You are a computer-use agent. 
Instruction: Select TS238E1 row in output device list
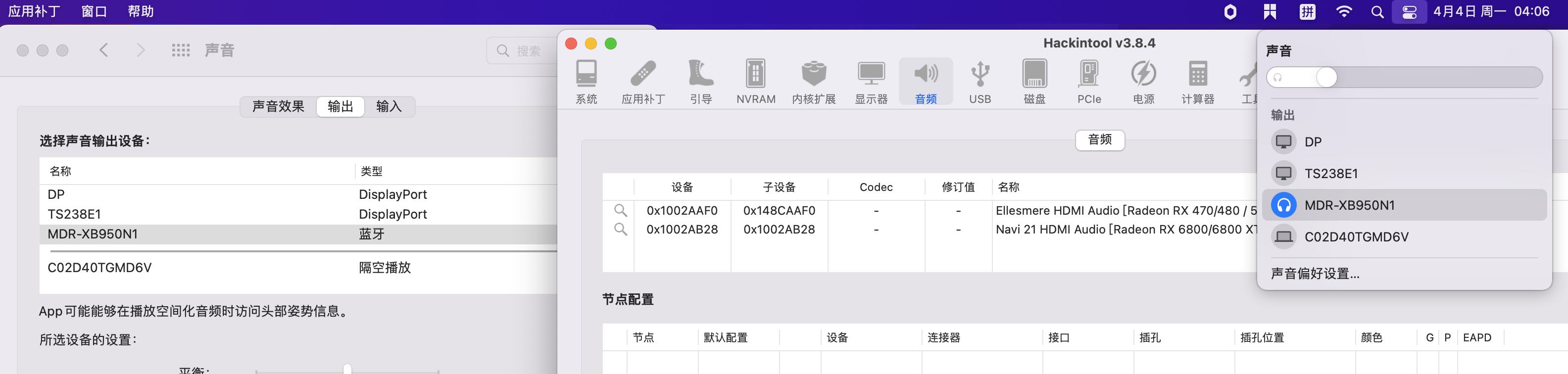[298, 214]
